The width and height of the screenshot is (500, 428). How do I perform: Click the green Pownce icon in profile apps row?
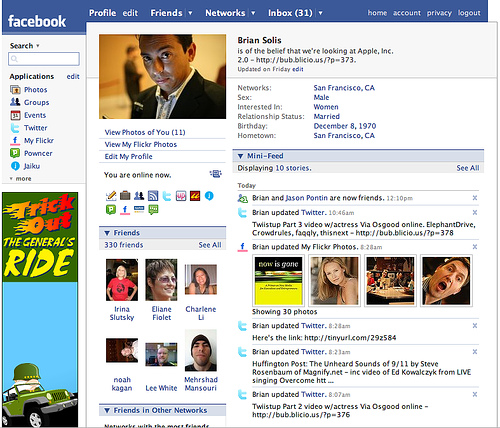tap(111, 210)
